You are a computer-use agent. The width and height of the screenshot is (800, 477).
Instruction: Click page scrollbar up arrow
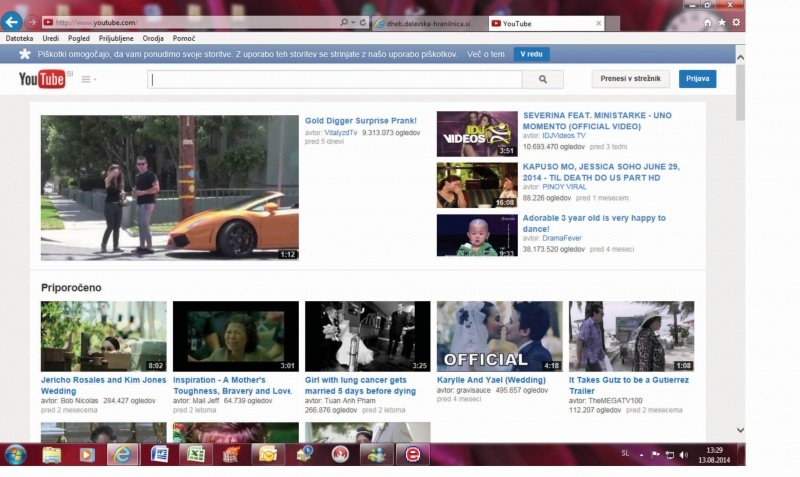pyautogui.click(x=740, y=58)
